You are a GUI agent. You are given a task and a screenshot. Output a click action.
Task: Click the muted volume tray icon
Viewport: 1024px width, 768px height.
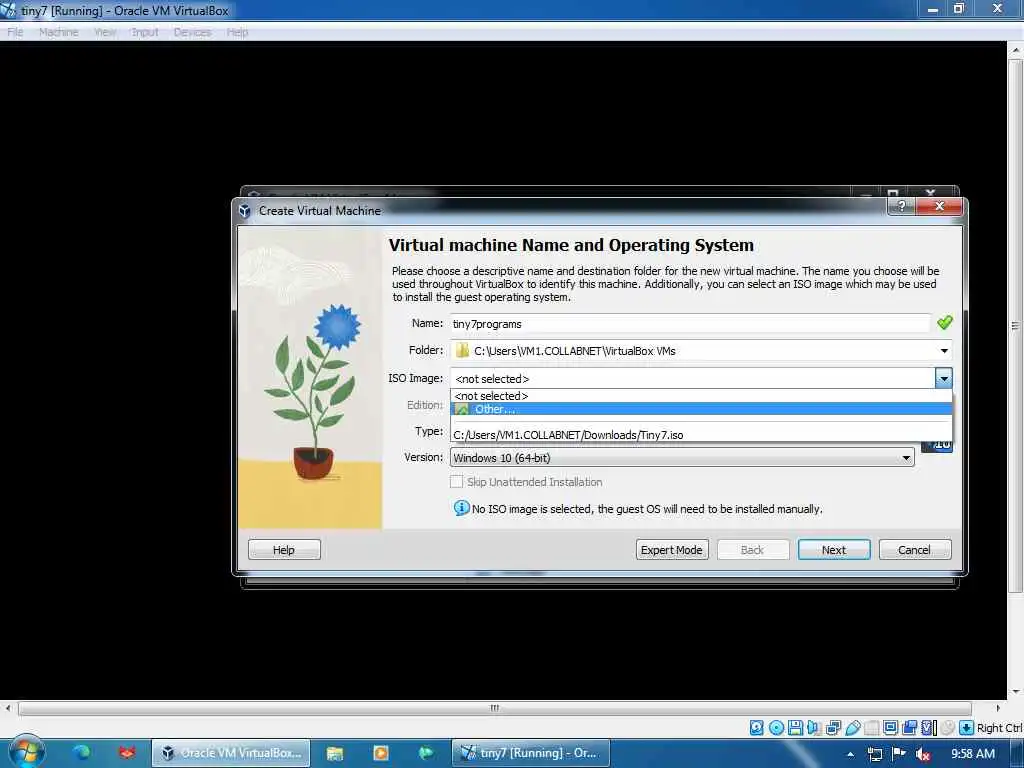click(x=923, y=754)
